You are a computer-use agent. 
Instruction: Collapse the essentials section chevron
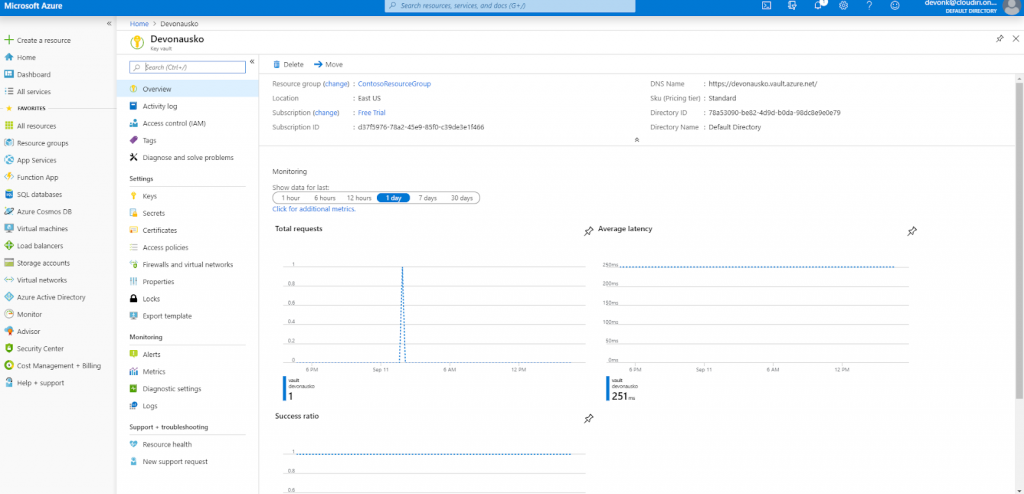tap(637, 140)
